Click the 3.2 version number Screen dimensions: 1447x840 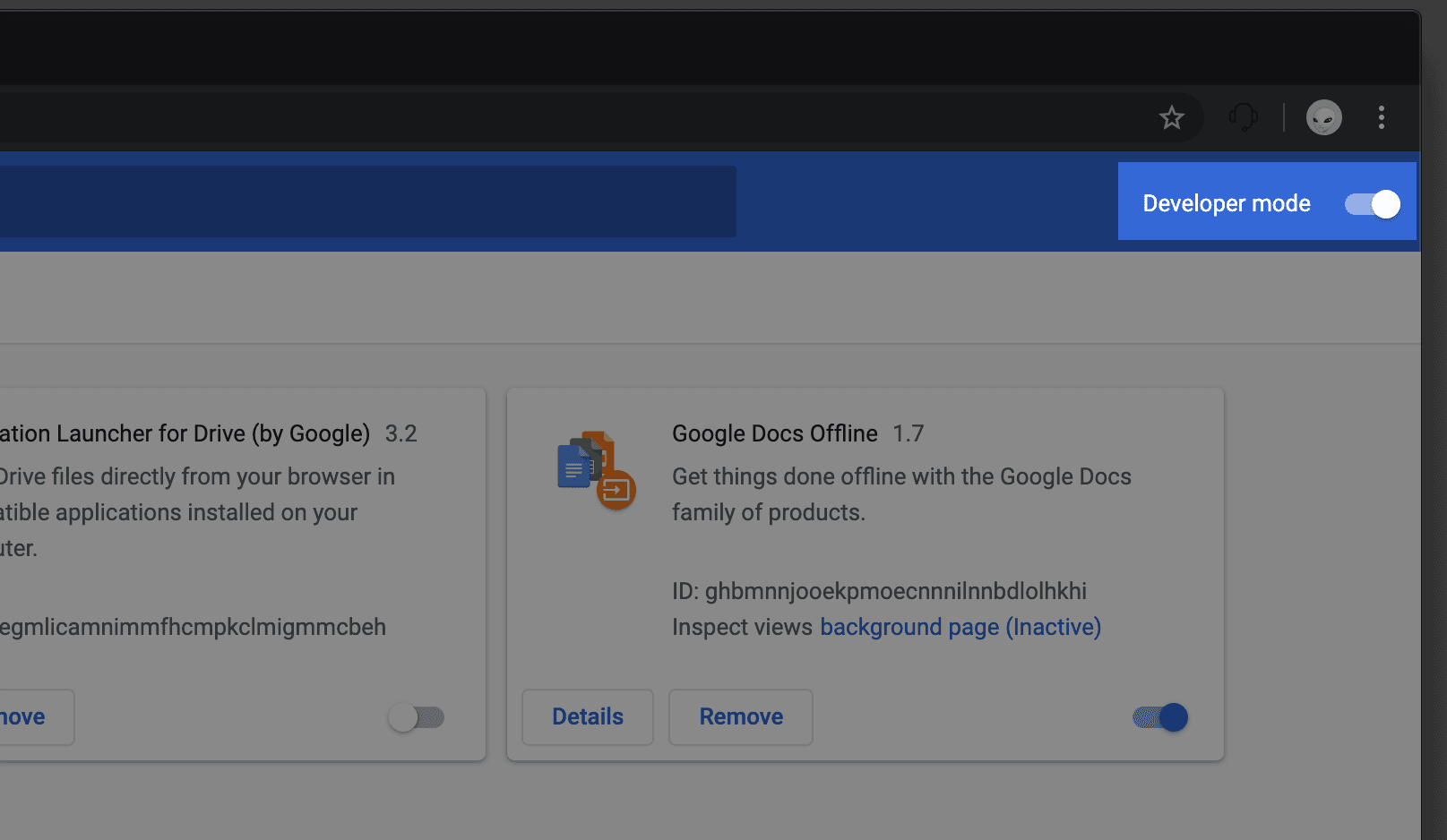(401, 433)
